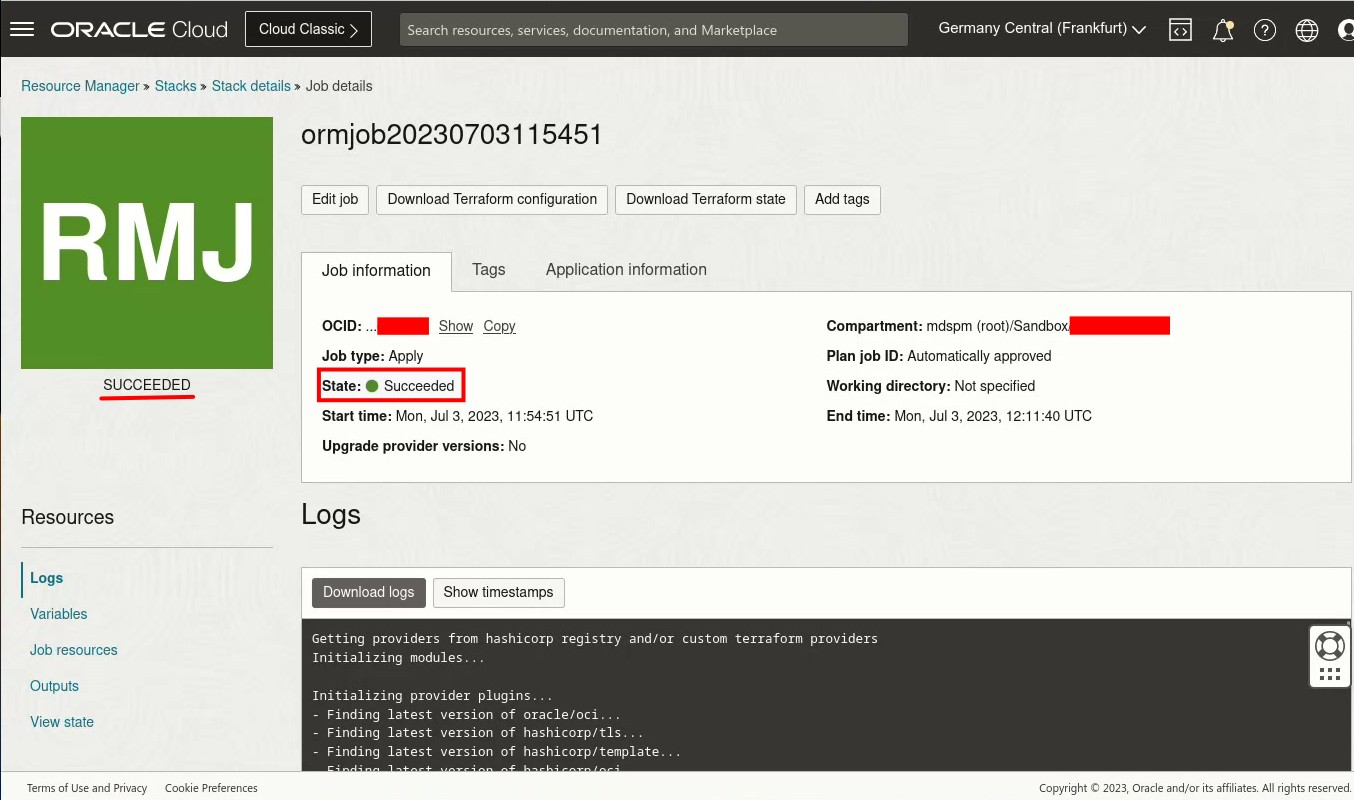This screenshot has width=1354, height=800.
Task: Click the 'Finding latest version of oracle/oci' log line
Action: click(467, 714)
